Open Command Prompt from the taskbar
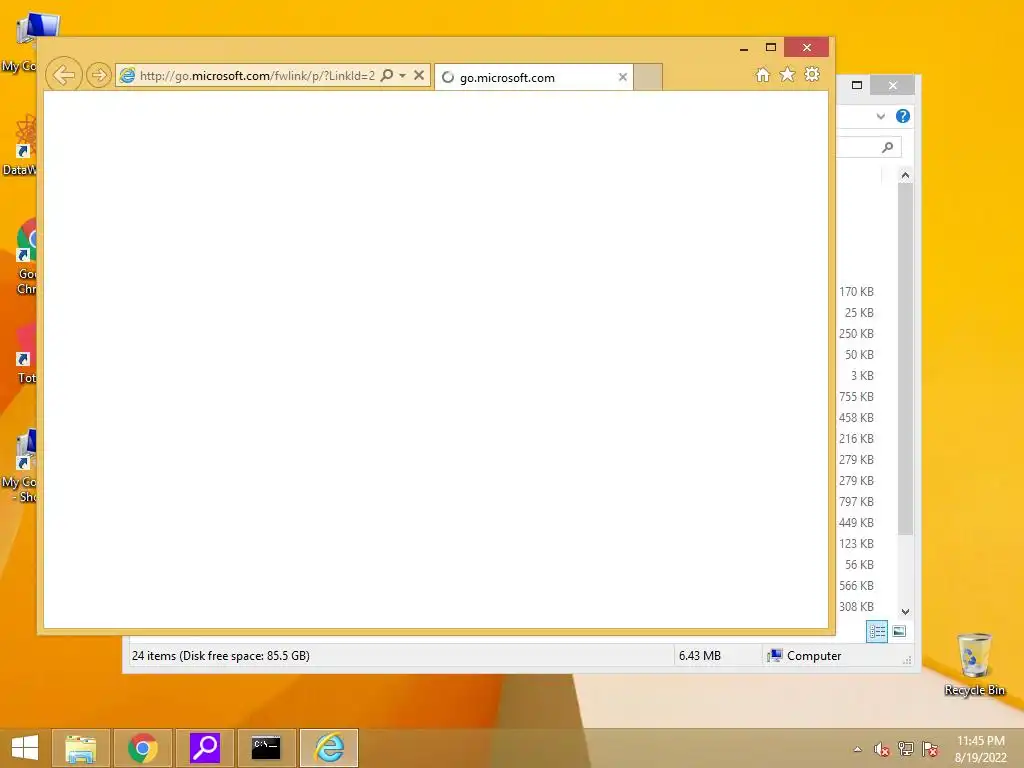The width and height of the screenshot is (1024, 768). pos(266,748)
